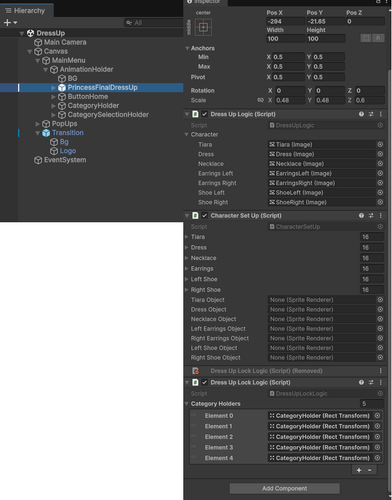The width and height of the screenshot is (392, 500).
Task: Add element to Category Holders list
Action: pos(359,470)
